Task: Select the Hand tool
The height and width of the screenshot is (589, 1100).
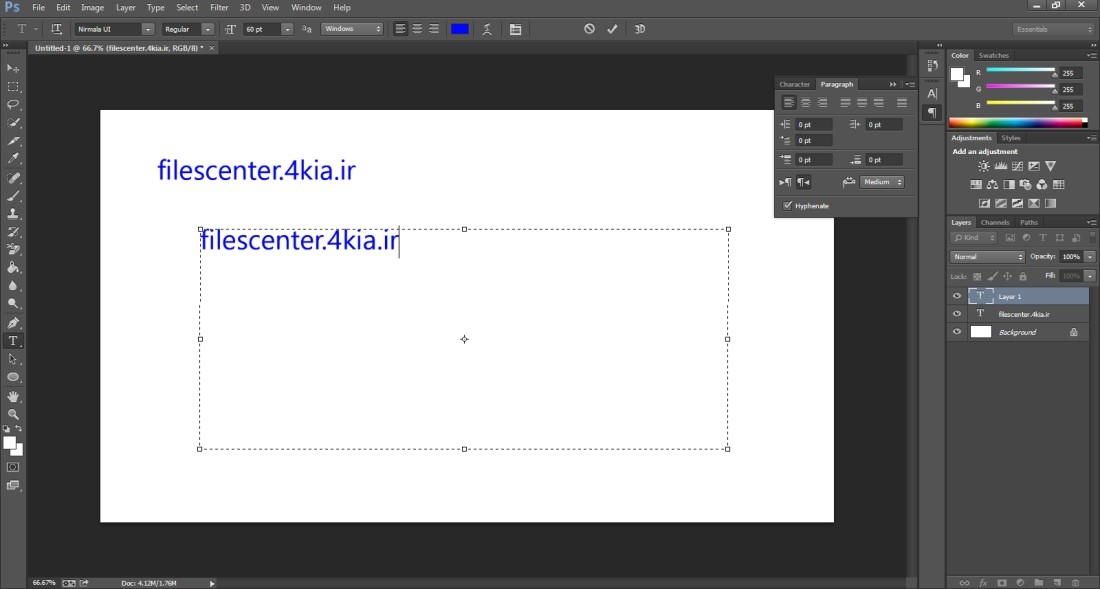Action: click(x=14, y=395)
